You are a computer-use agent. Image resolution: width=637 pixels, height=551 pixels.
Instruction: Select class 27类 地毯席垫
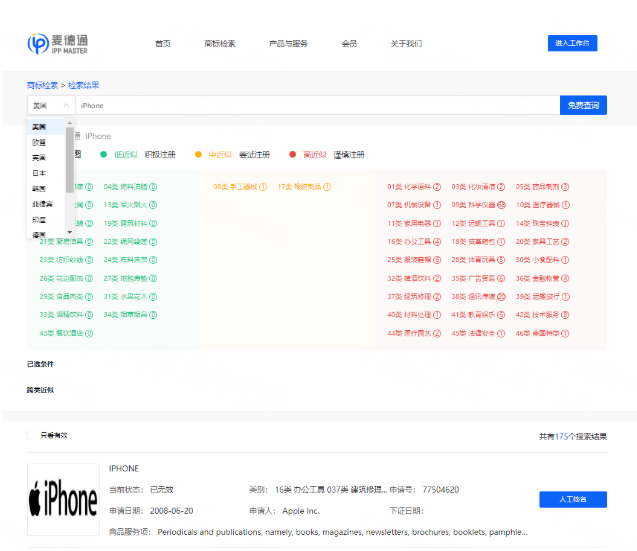(x=130, y=278)
